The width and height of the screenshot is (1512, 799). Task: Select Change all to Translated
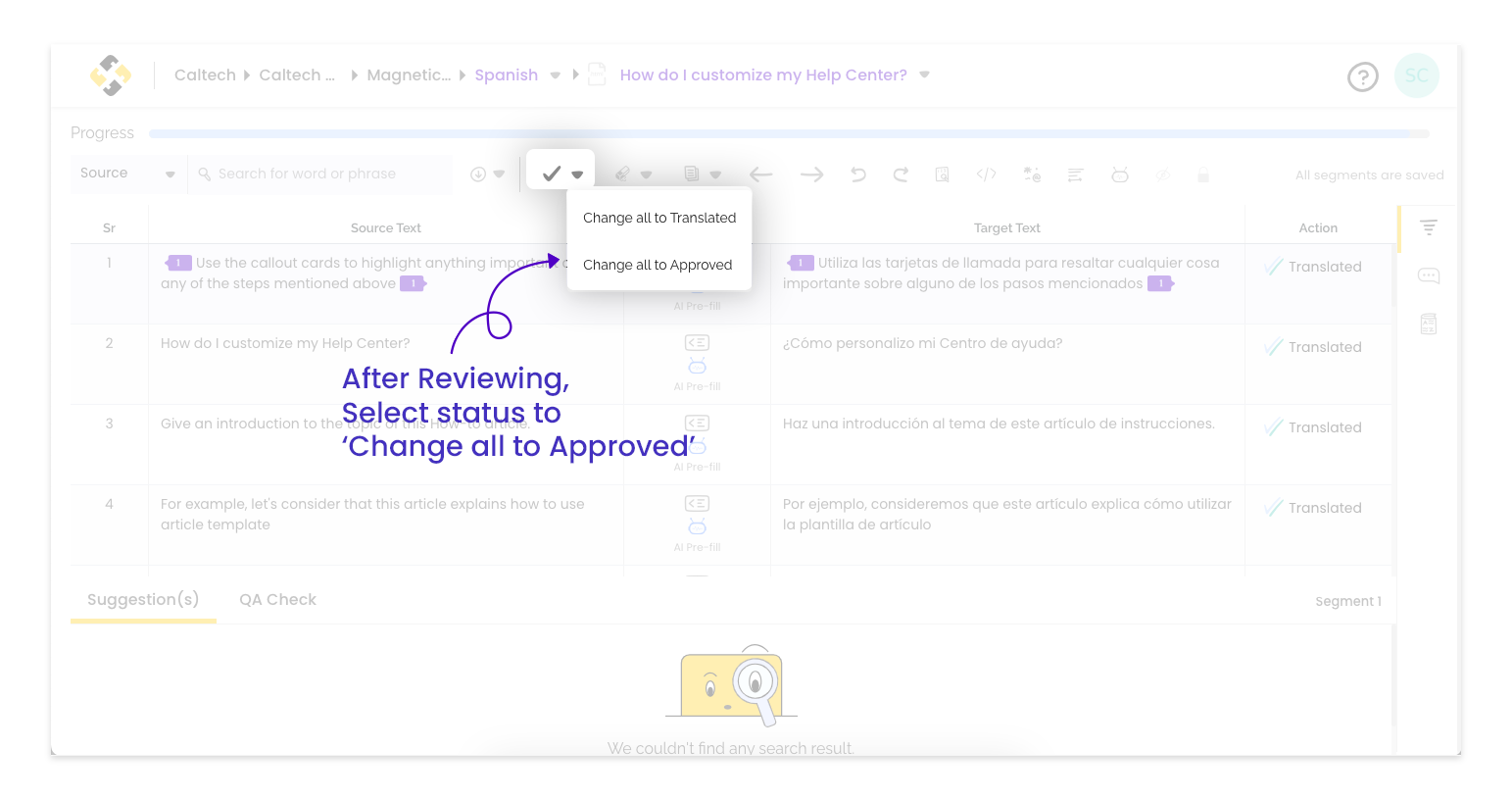pos(659,218)
